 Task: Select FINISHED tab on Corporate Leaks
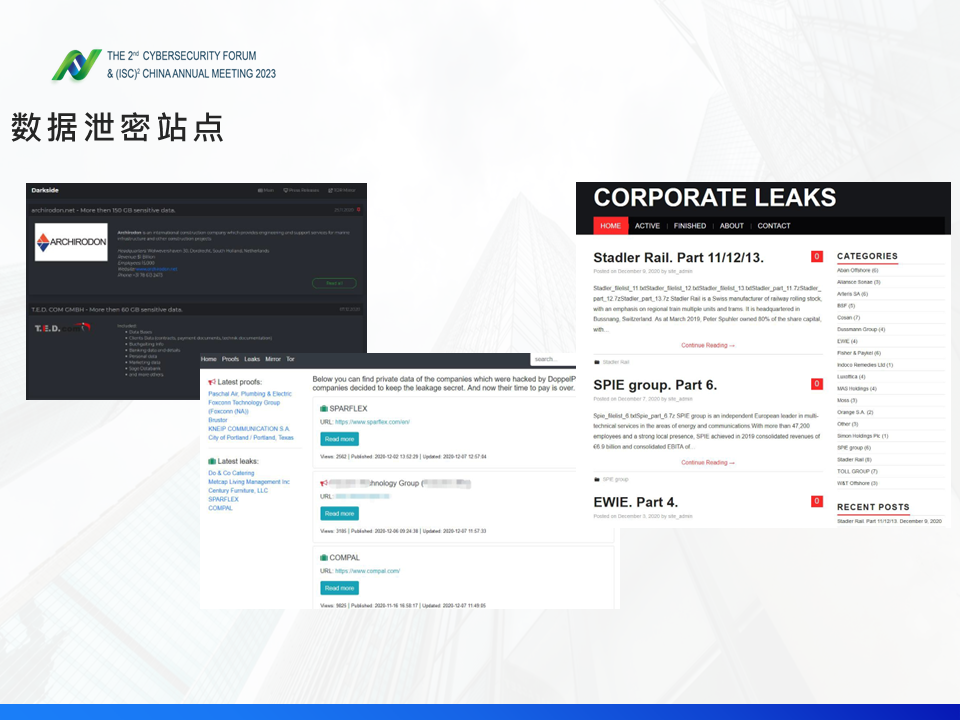pos(690,226)
